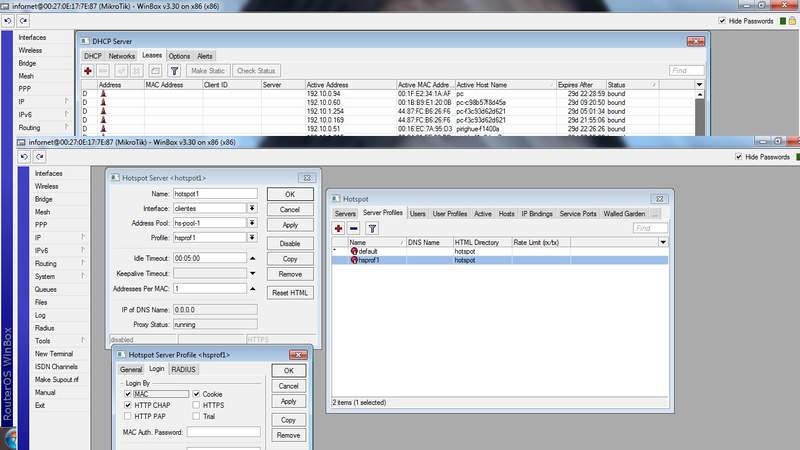This screenshot has height=450, width=800.
Task: Select the 192.10.1.254 lease row
Action: click(x=388, y=111)
